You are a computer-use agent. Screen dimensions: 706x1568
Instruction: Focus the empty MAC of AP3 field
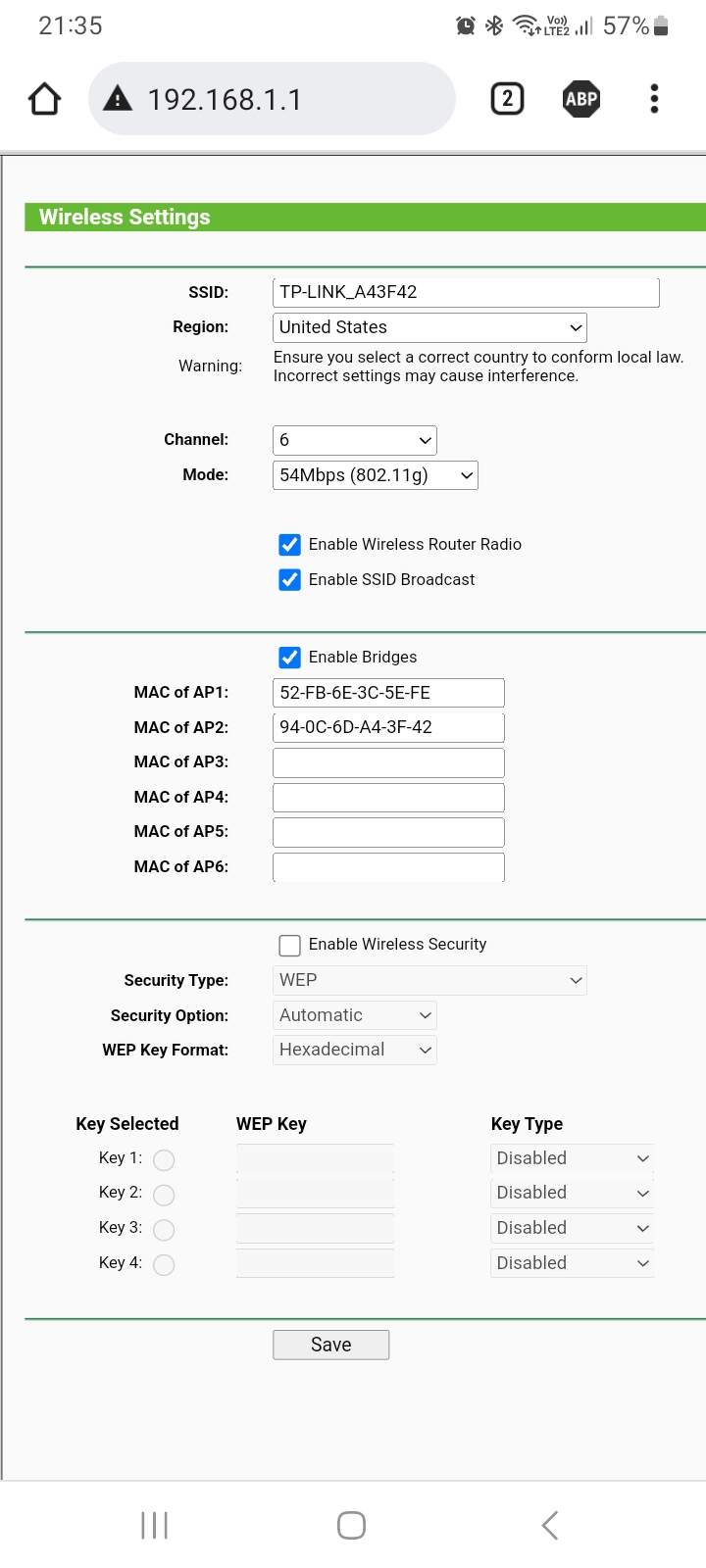[388, 762]
